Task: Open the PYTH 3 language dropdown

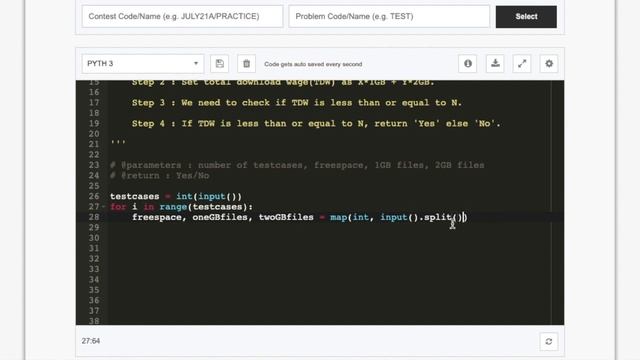Action: (142, 64)
